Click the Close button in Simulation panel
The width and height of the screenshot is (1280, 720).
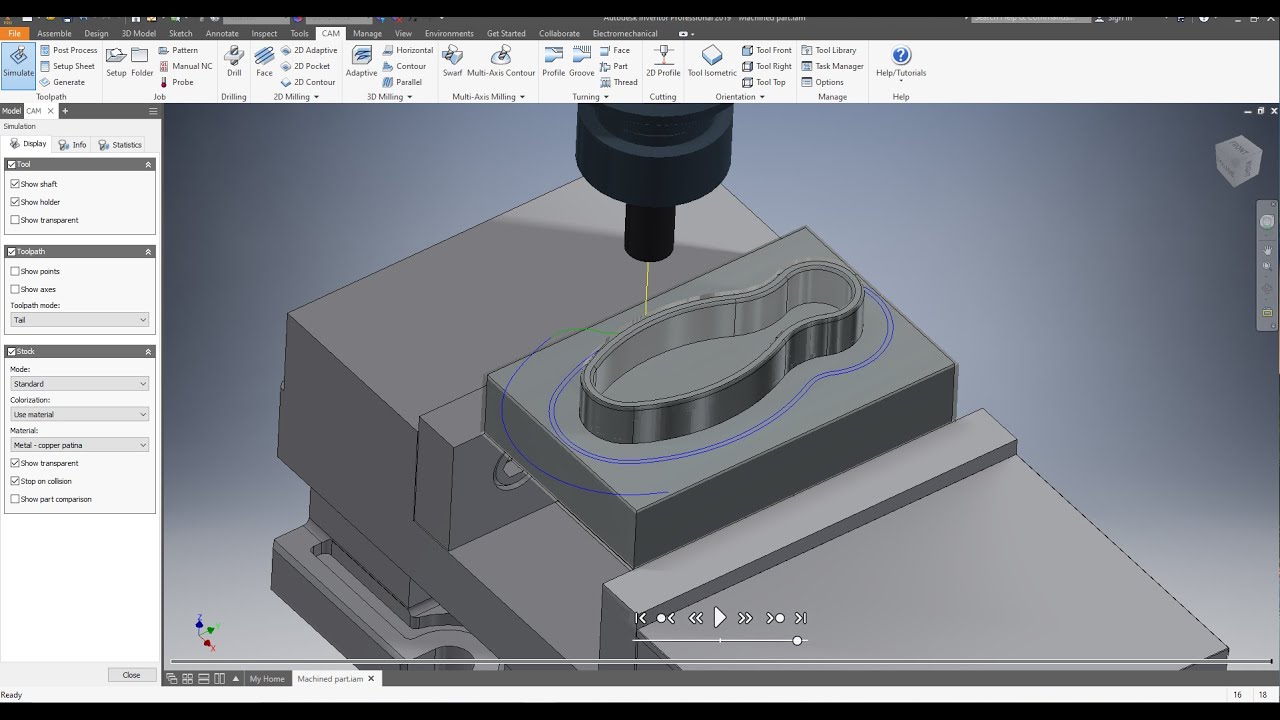coord(131,675)
